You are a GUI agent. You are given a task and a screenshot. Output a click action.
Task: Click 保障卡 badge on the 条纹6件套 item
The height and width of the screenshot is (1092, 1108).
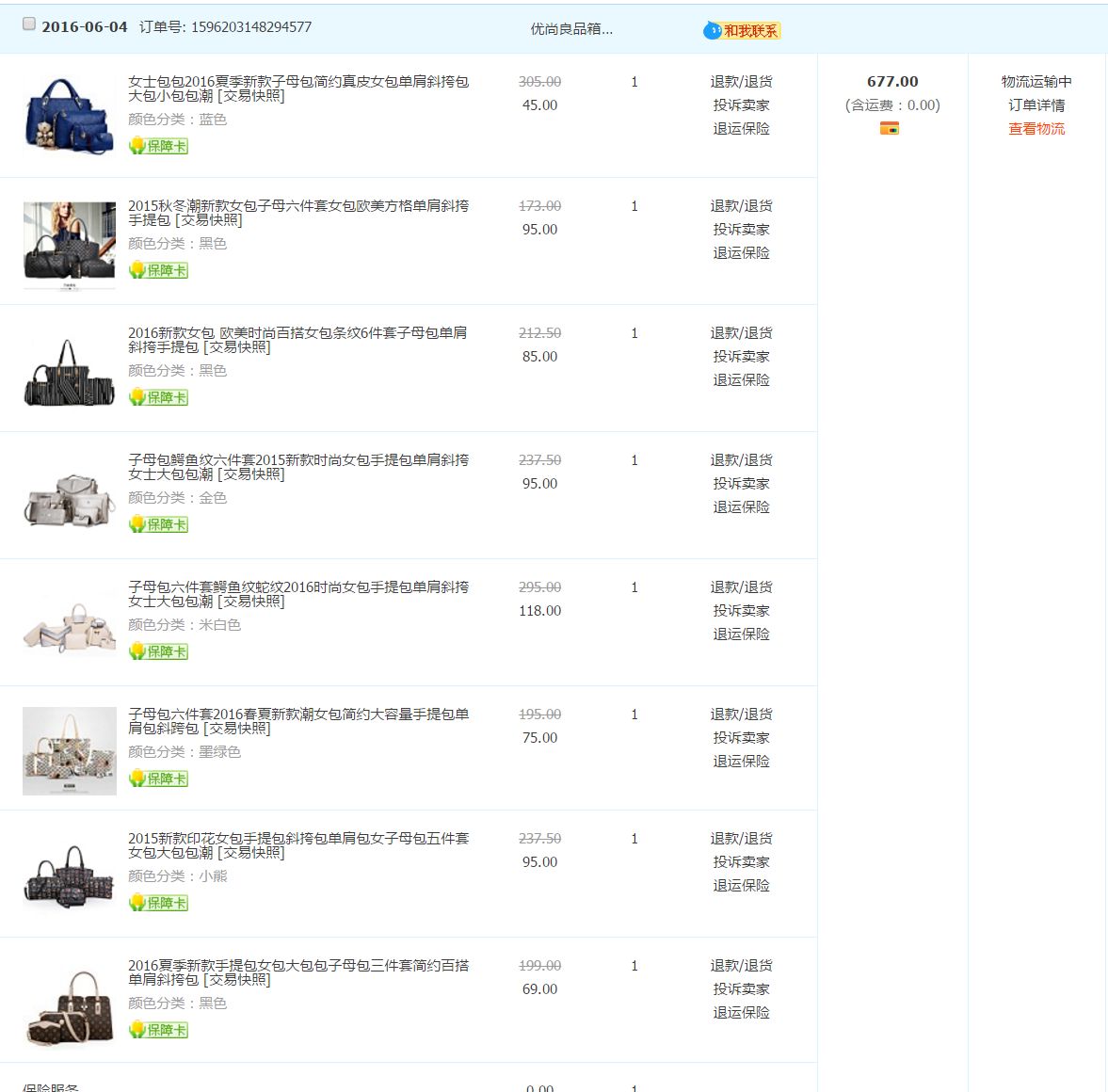[x=158, y=397]
